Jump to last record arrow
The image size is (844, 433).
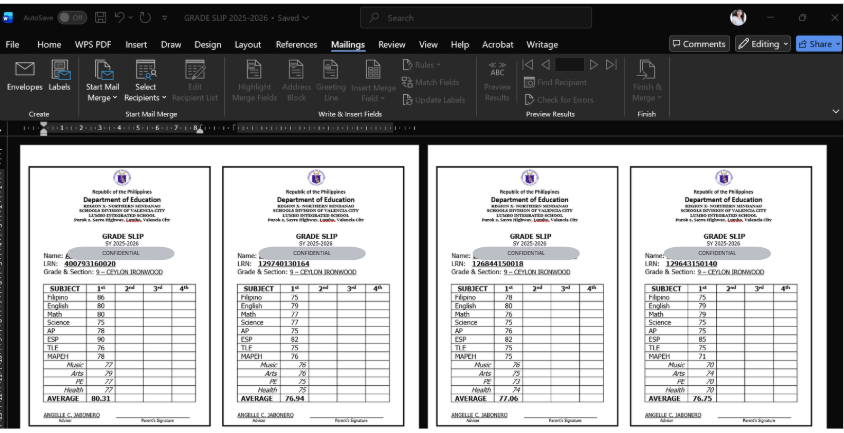611,65
